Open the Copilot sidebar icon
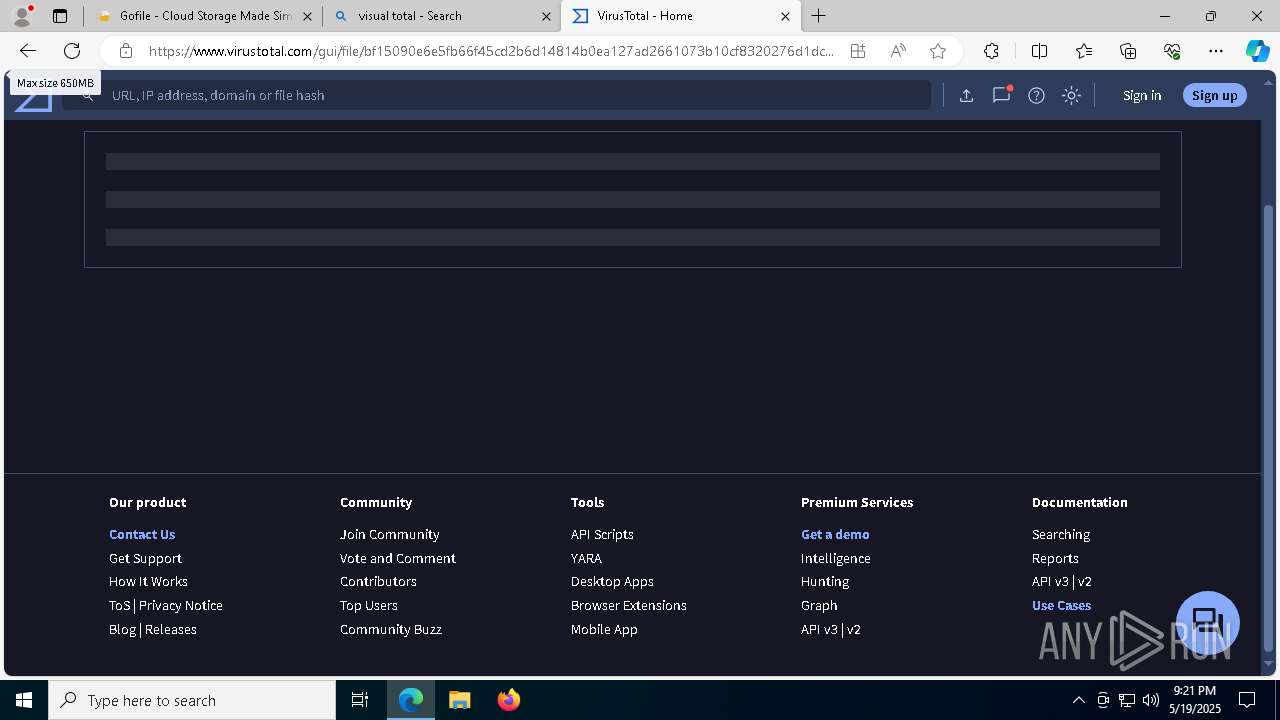This screenshot has width=1280, height=720. click(1257, 51)
